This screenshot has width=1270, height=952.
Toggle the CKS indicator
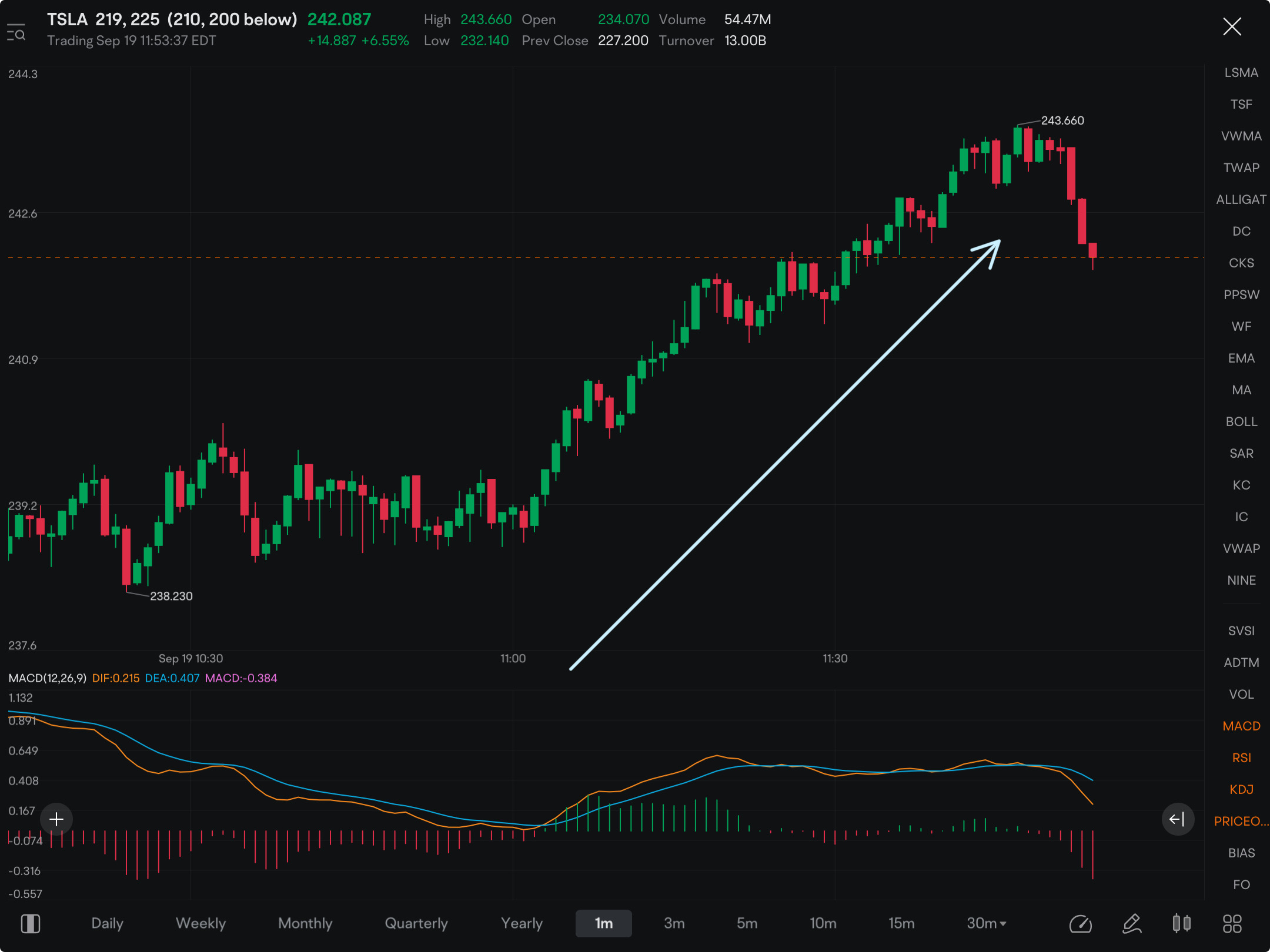pos(1241,263)
